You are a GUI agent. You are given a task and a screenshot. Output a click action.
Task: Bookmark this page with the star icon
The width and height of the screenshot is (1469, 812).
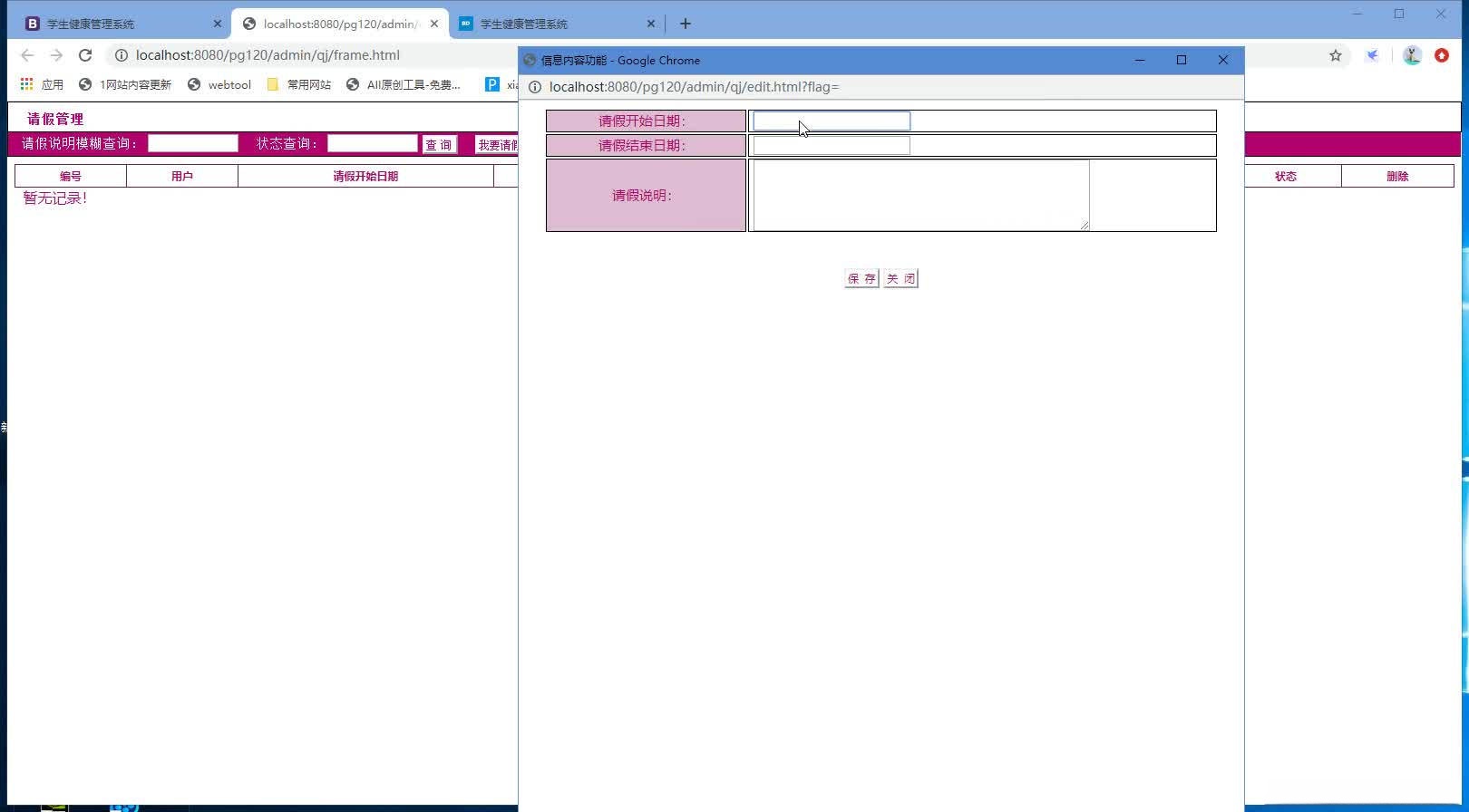(x=1336, y=55)
